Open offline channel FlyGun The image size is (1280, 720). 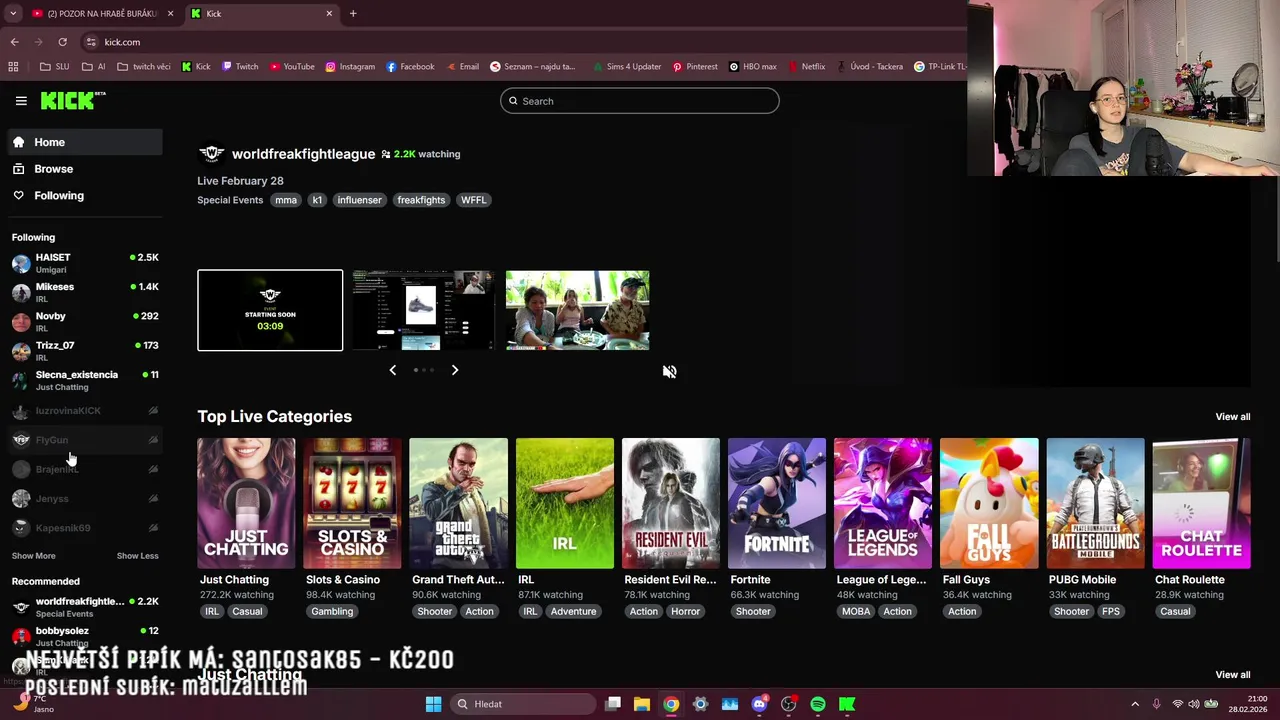85,440
